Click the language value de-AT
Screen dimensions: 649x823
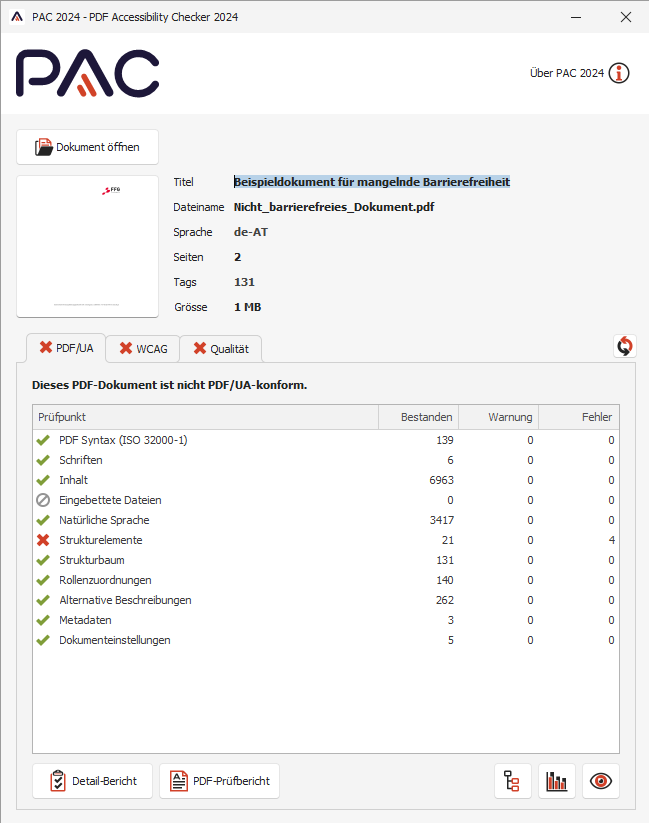click(x=250, y=232)
